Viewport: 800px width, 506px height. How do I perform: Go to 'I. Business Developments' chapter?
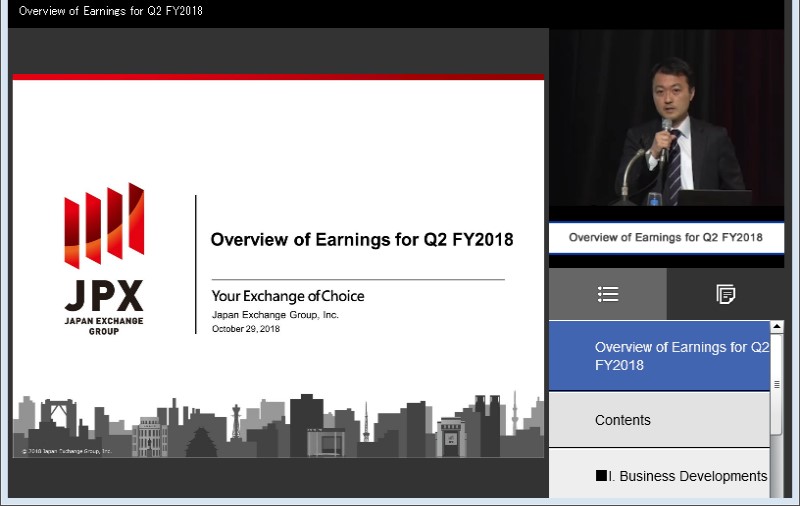(659, 474)
